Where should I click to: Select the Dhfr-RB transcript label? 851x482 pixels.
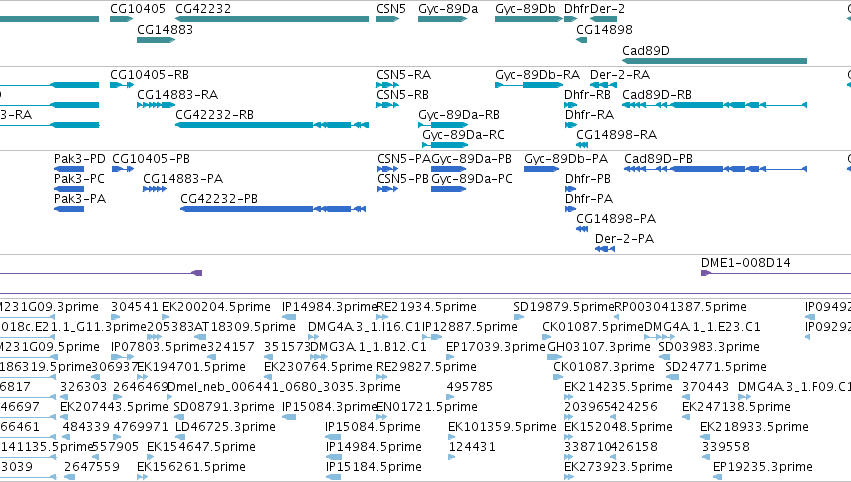pos(587,95)
